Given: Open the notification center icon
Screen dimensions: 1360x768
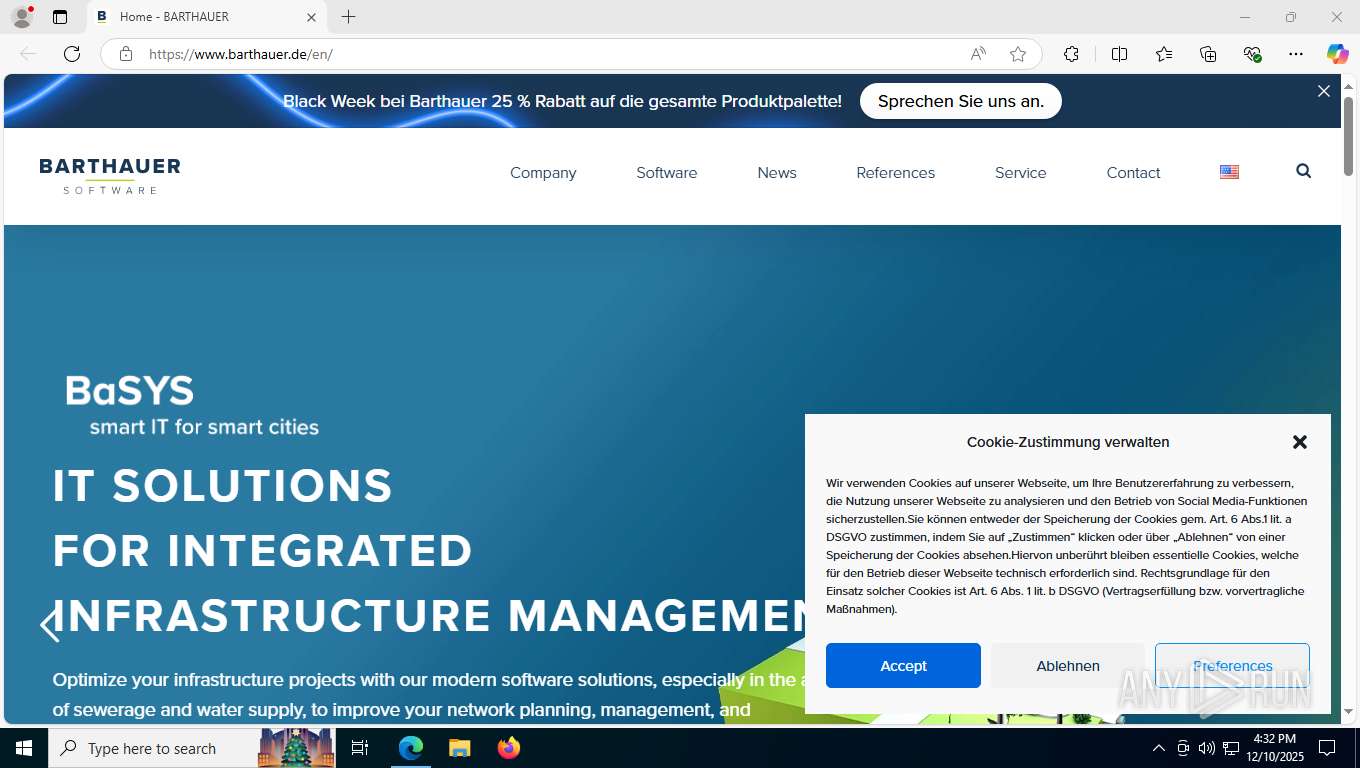Looking at the screenshot, I should (x=1327, y=748).
